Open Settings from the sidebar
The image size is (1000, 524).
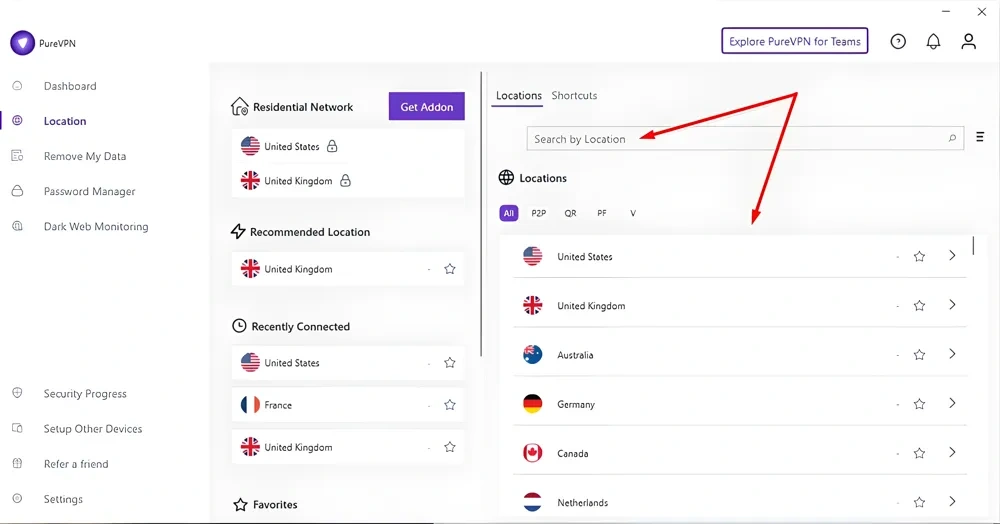click(63, 499)
